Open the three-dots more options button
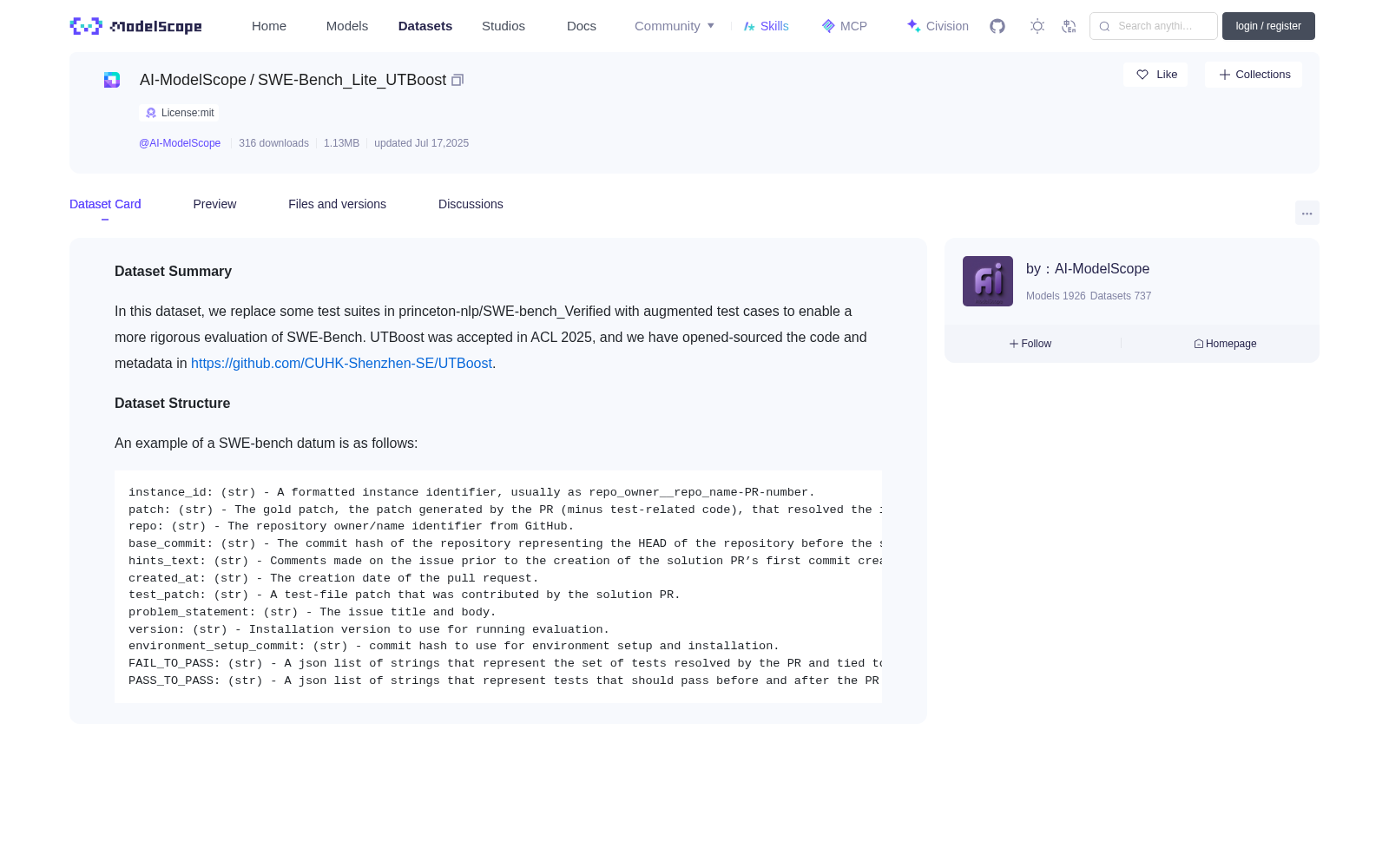This screenshot has height=868, width=1389. pos(1307,214)
